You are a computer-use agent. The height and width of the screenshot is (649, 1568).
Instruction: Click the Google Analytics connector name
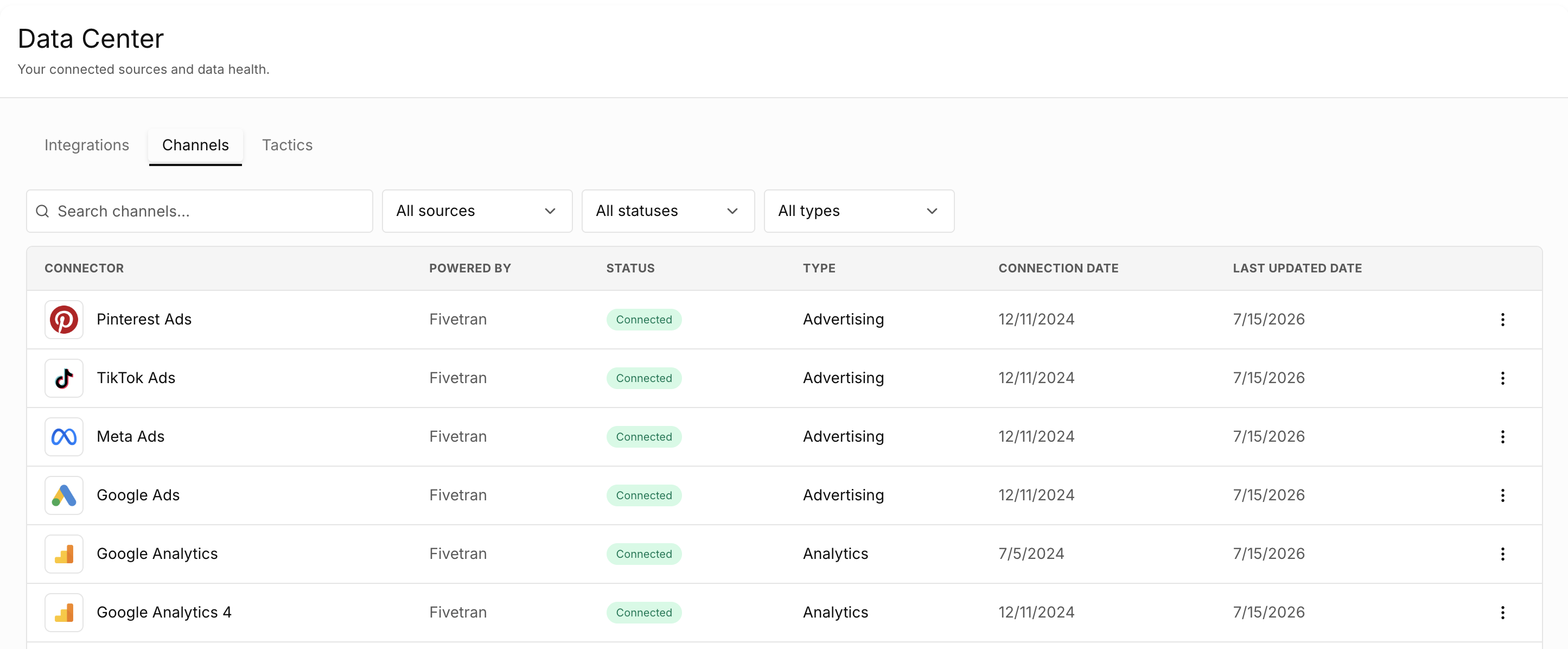point(157,554)
